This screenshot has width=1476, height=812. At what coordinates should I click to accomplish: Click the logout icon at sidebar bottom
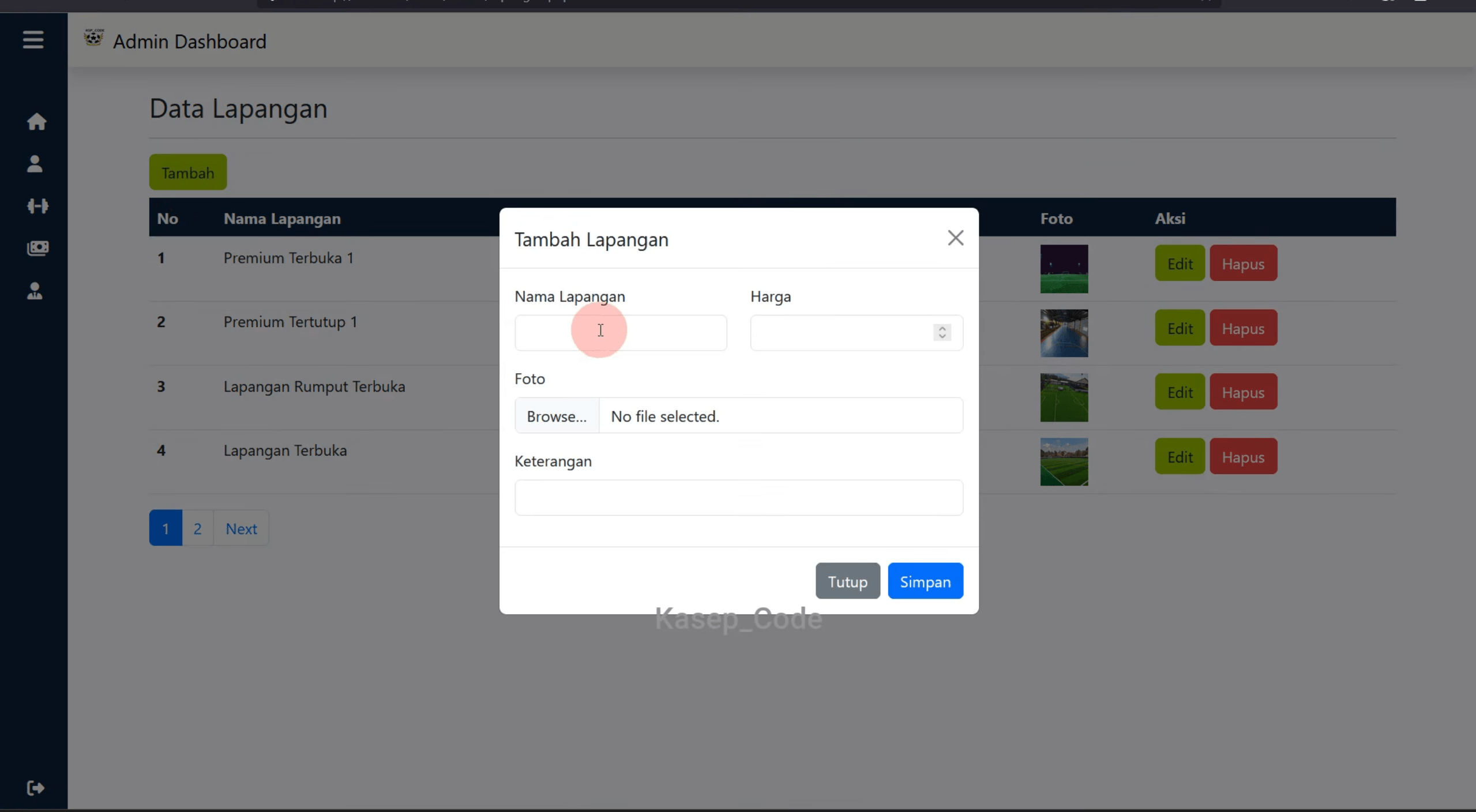coord(36,788)
